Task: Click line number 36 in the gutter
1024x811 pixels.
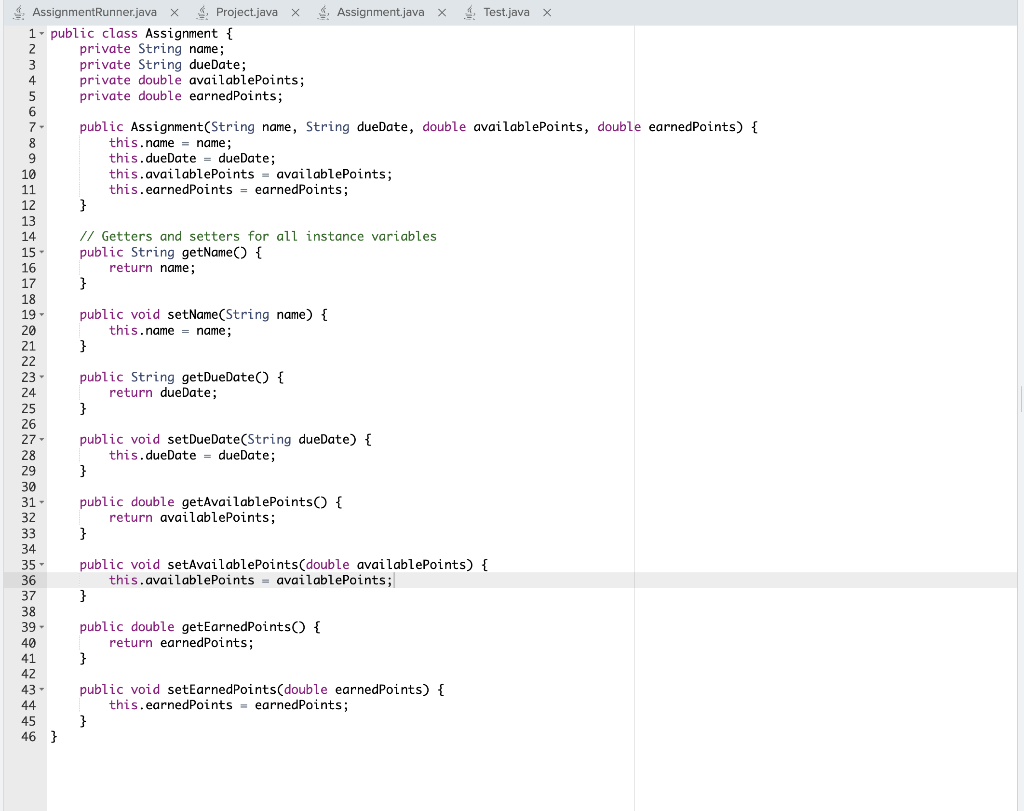Action: click(x=29, y=580)
